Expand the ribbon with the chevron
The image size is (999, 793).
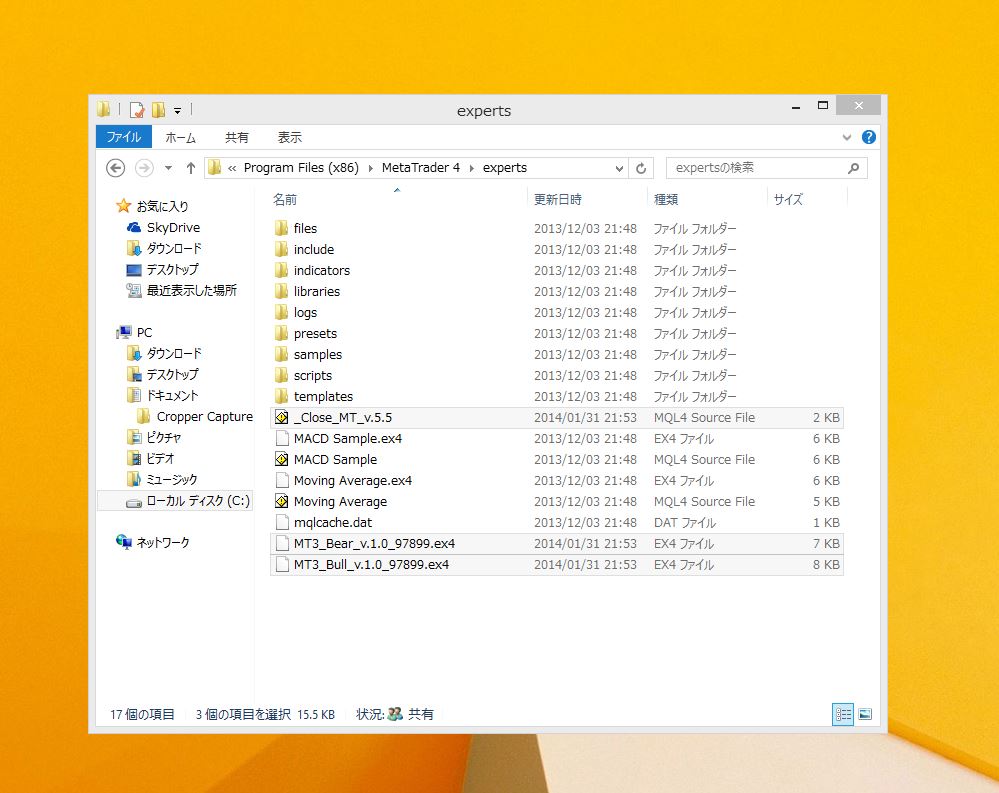pyautogui.click(x=847, y=137)
